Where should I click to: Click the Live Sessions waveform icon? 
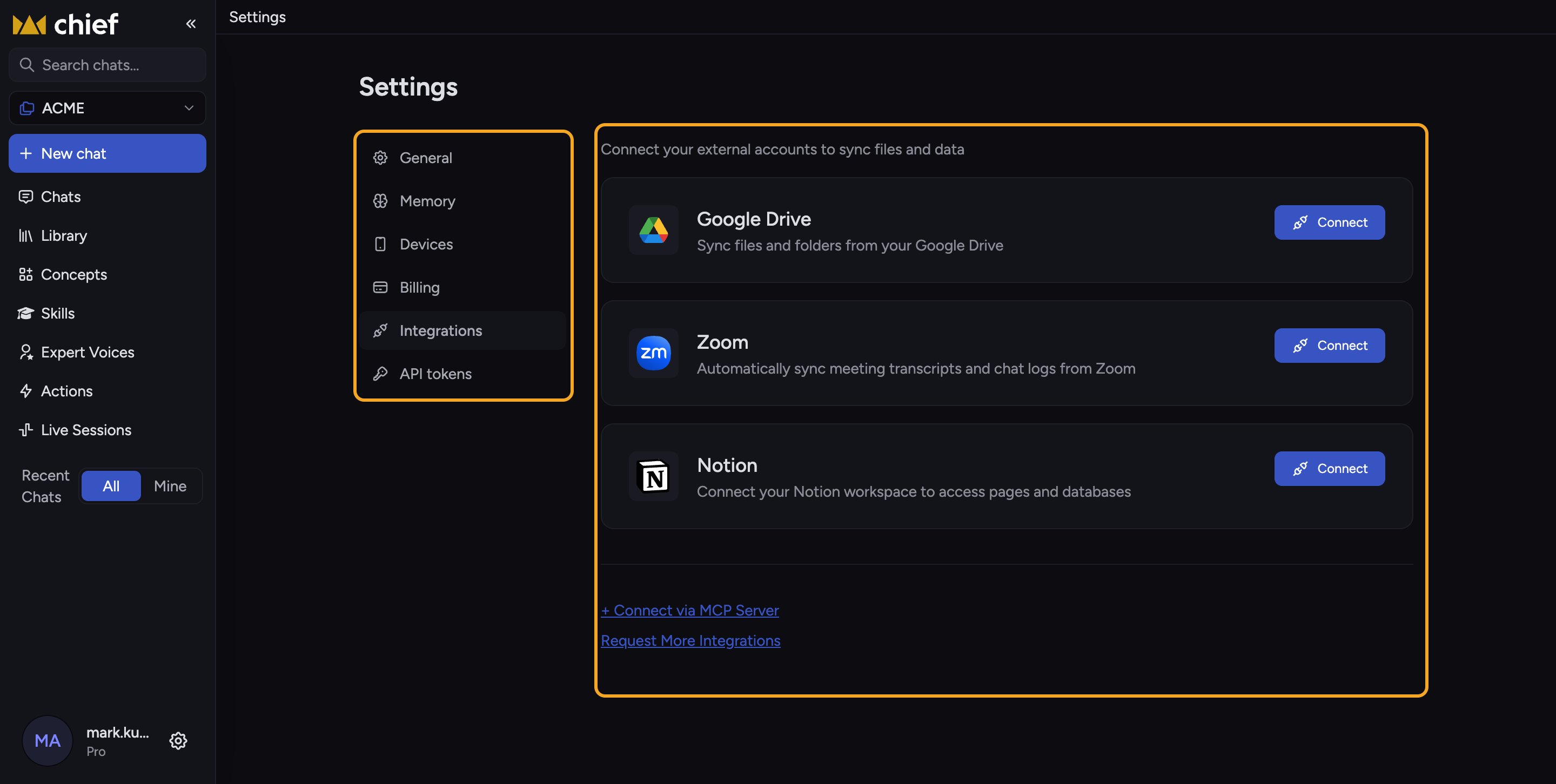coord(25,430)
